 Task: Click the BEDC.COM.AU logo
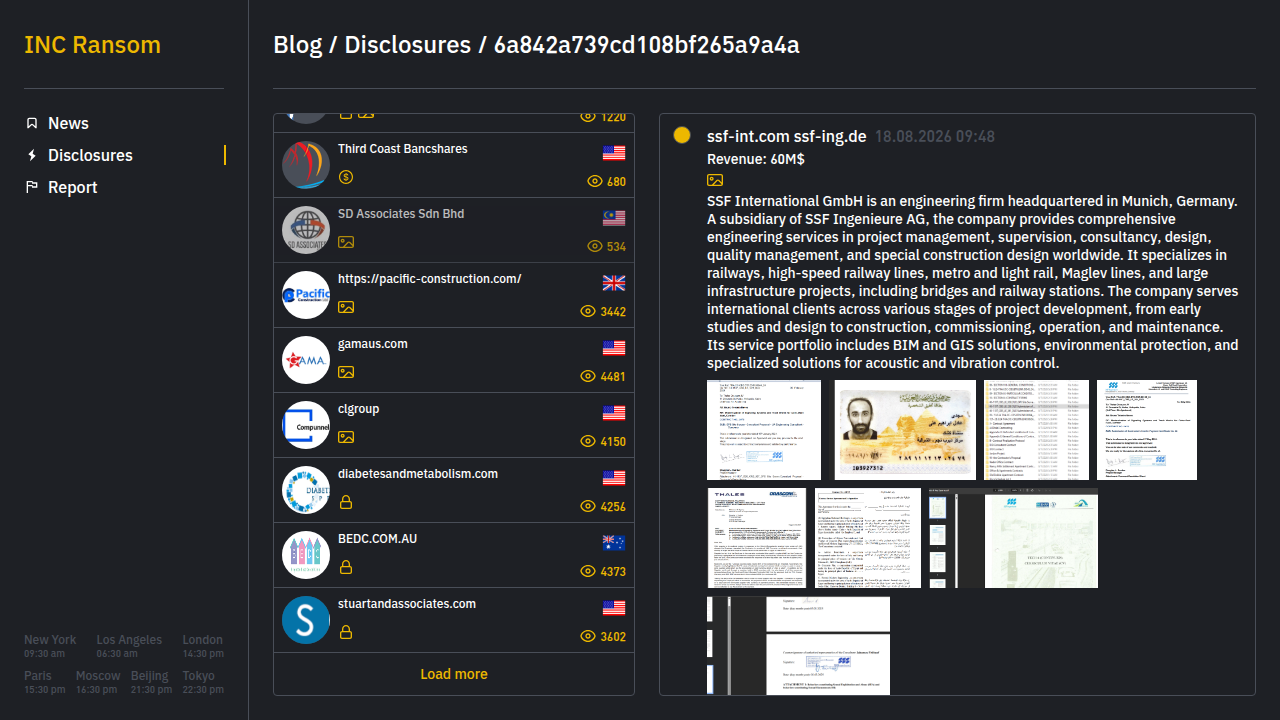(x=306, y=555)
